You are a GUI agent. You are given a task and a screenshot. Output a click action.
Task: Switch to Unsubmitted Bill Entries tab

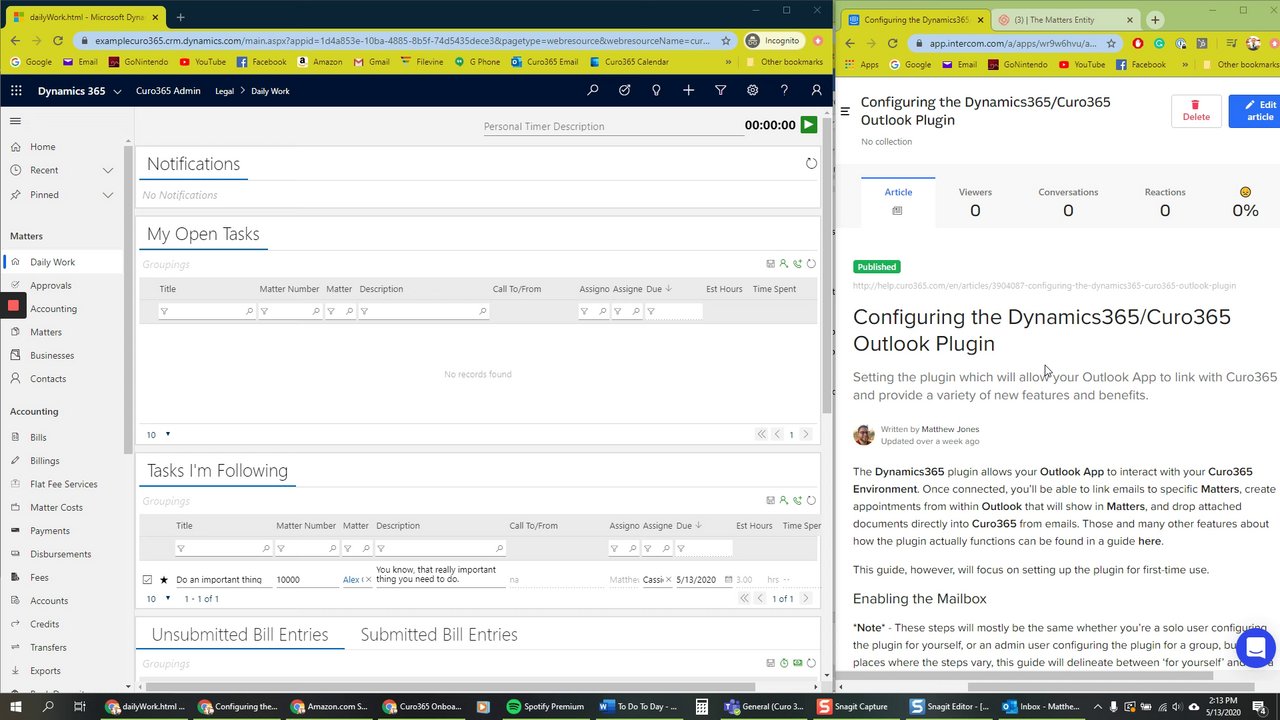coord(240,634)
